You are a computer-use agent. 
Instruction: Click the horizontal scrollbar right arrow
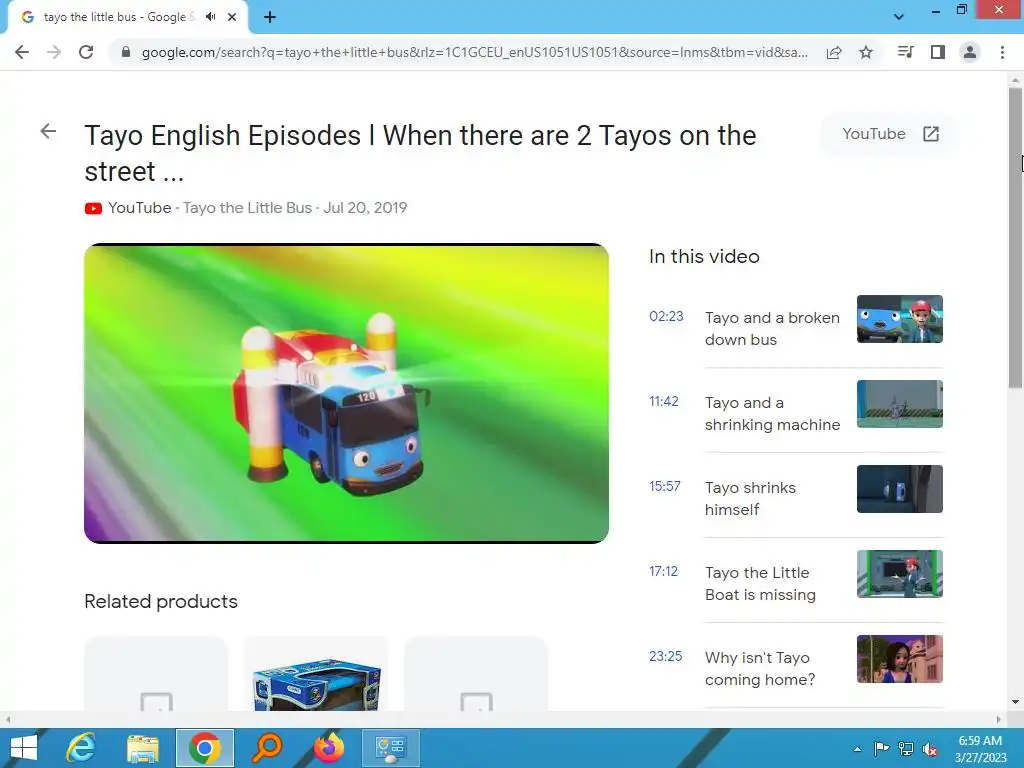(x=999, y=719)
